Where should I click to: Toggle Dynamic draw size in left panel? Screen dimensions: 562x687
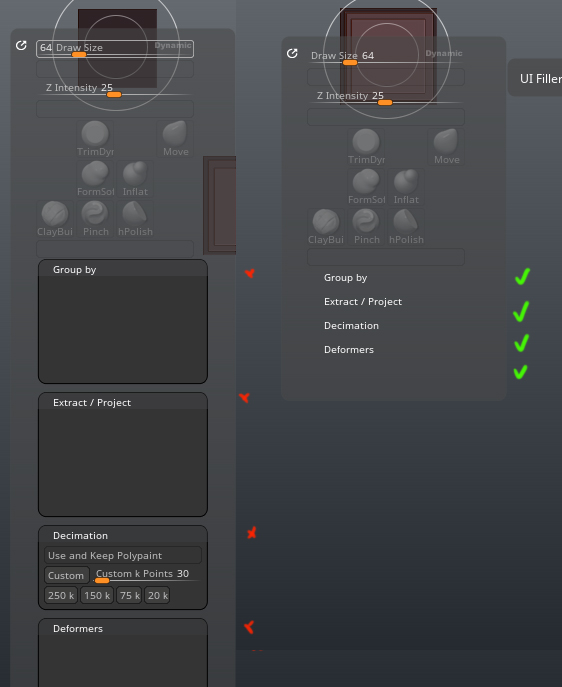tap(173, 46)
